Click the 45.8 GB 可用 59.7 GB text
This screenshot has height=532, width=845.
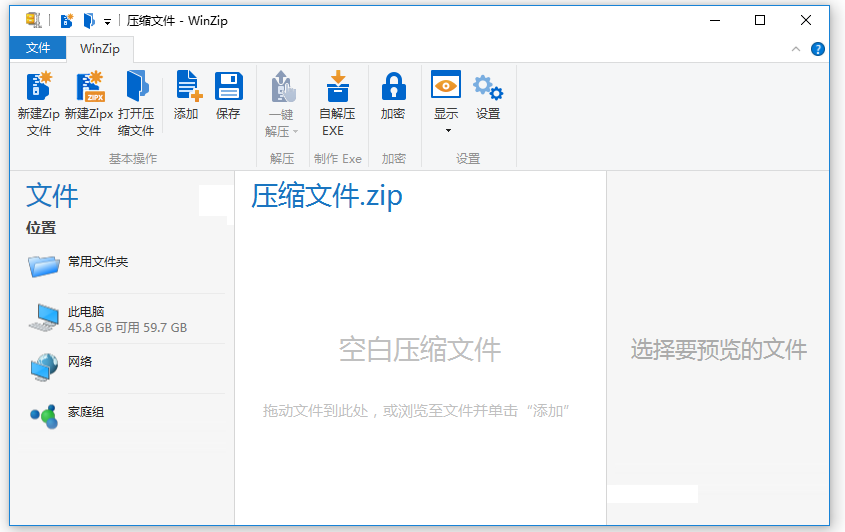[127, 328]
